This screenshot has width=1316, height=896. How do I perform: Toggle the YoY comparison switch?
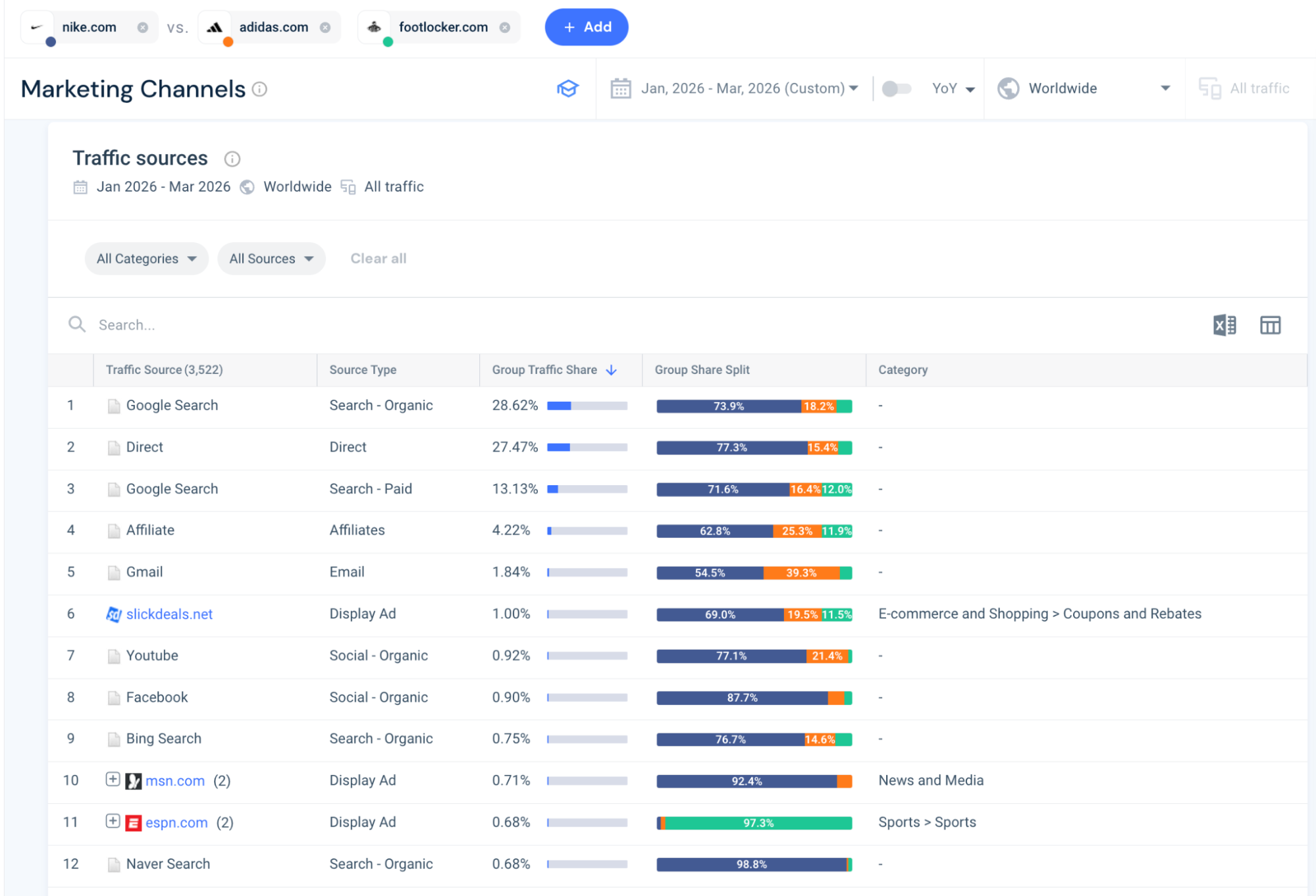pos(896,88)
